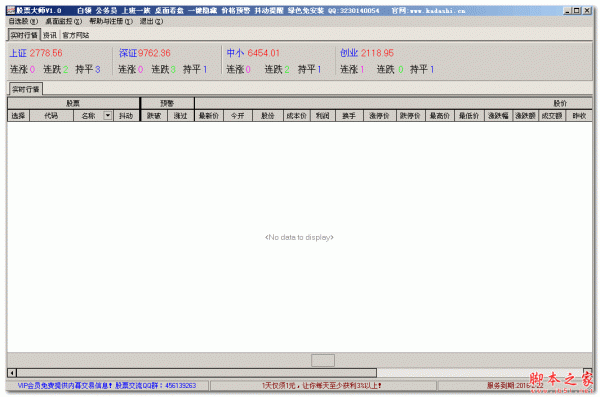
Task: Sort by the 最高价 column header
Action: 439,116
